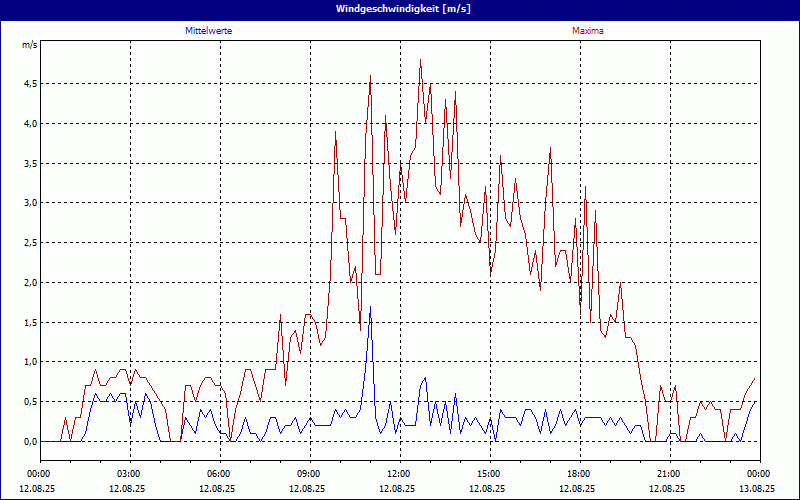This screenshot has height=500, width=800.
Task: Click the red Maxima legend label
Action: [587, 31]
